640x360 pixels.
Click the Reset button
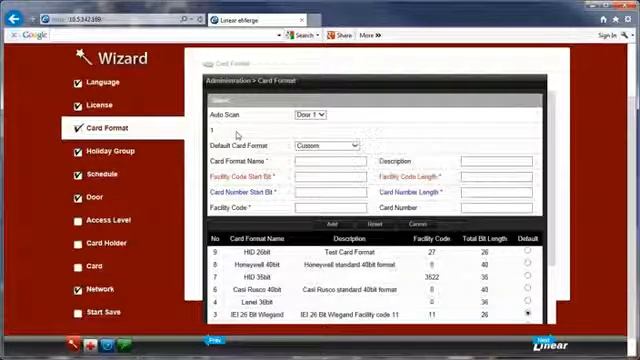(375, 224)
